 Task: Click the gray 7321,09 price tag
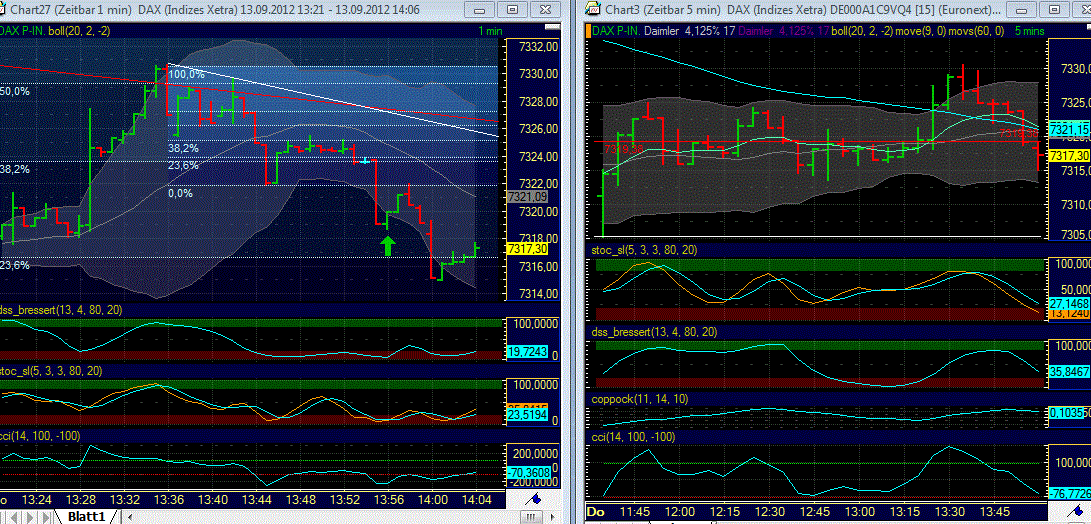pyautogui.click(x=525, y=198)
